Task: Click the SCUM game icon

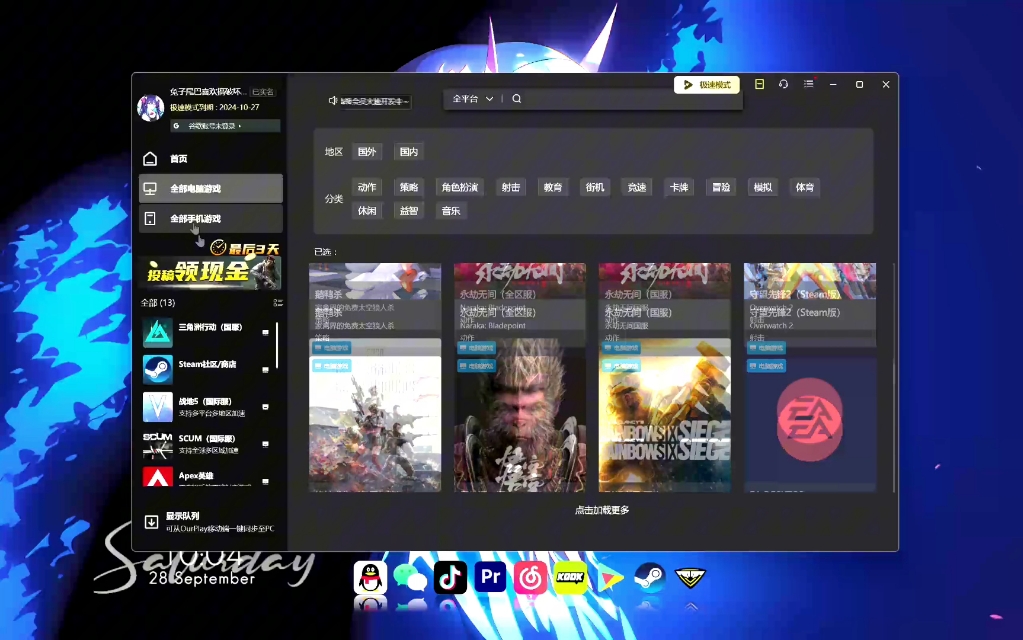Action: click(158, 444)
